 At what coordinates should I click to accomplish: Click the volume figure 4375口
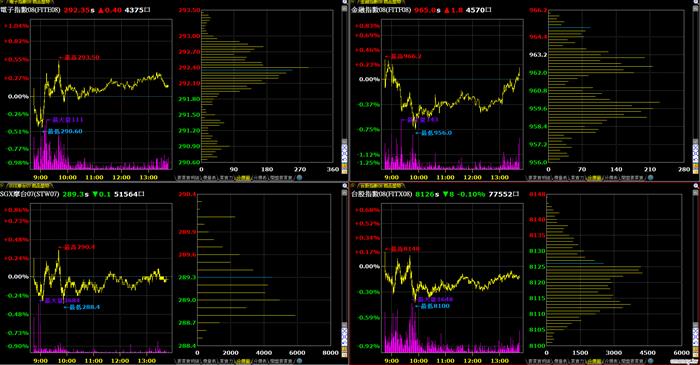tap(138, 10)
